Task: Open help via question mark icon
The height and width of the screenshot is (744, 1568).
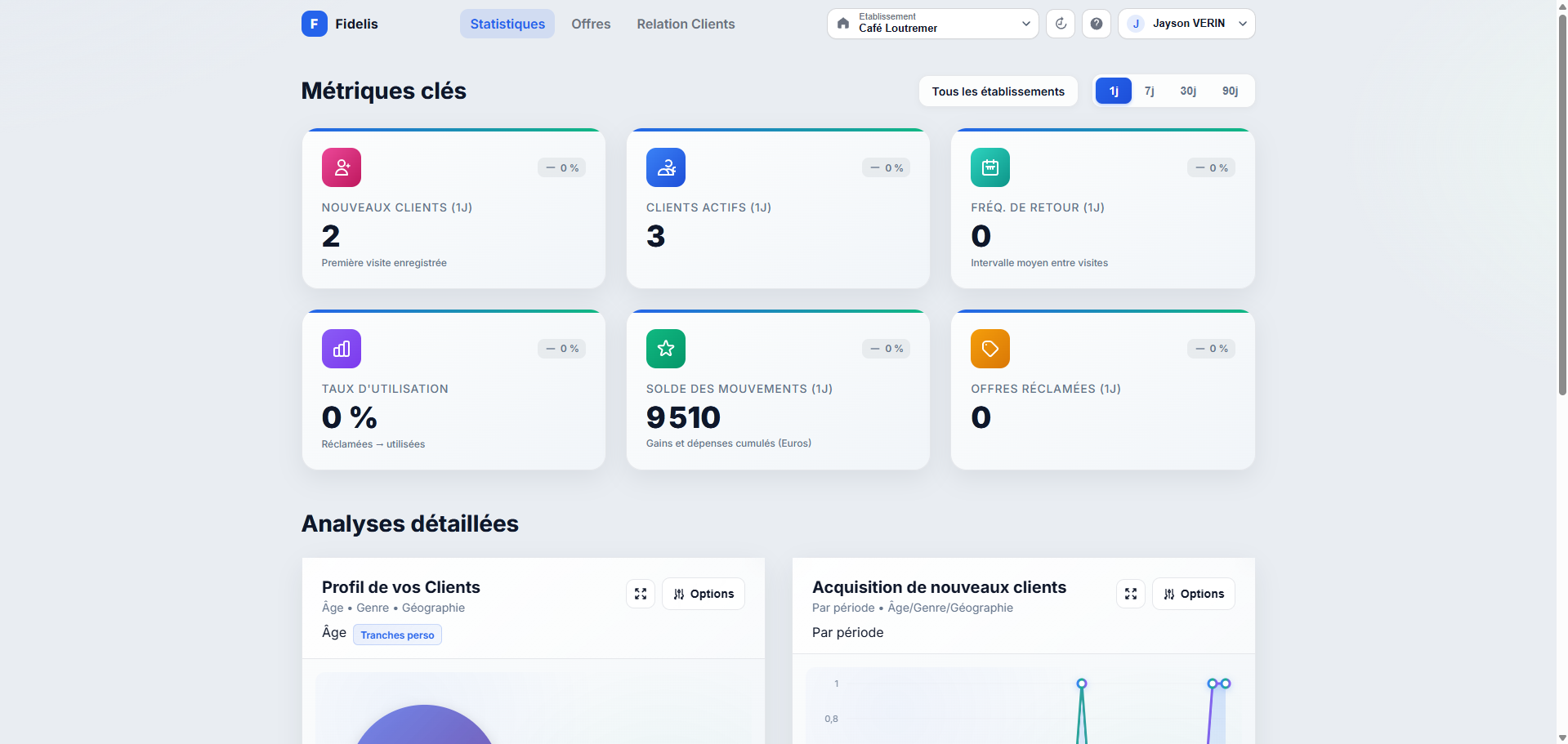Action: pos(1096,24)
